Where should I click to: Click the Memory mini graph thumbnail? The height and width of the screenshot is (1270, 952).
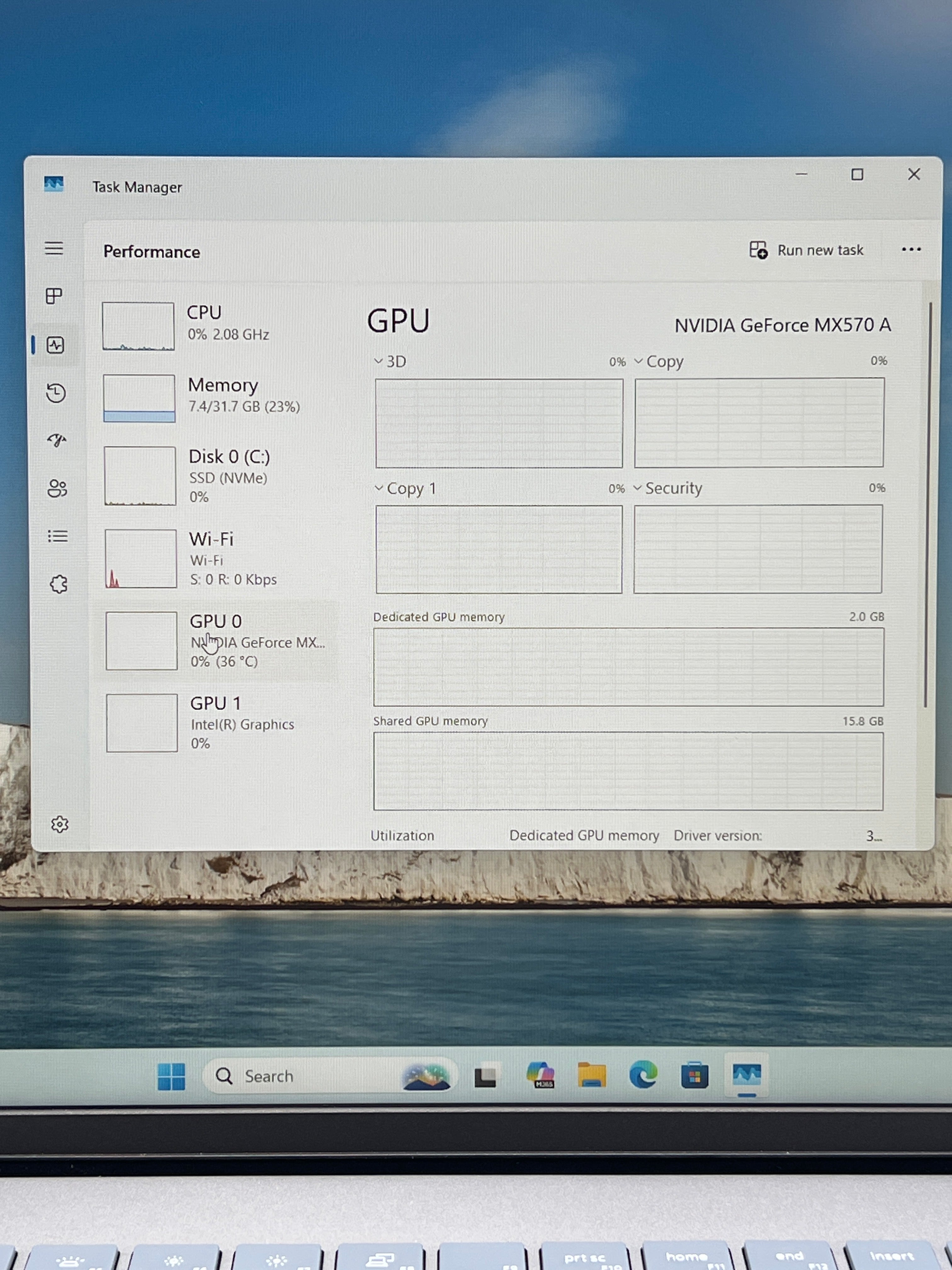pos(139,398)
